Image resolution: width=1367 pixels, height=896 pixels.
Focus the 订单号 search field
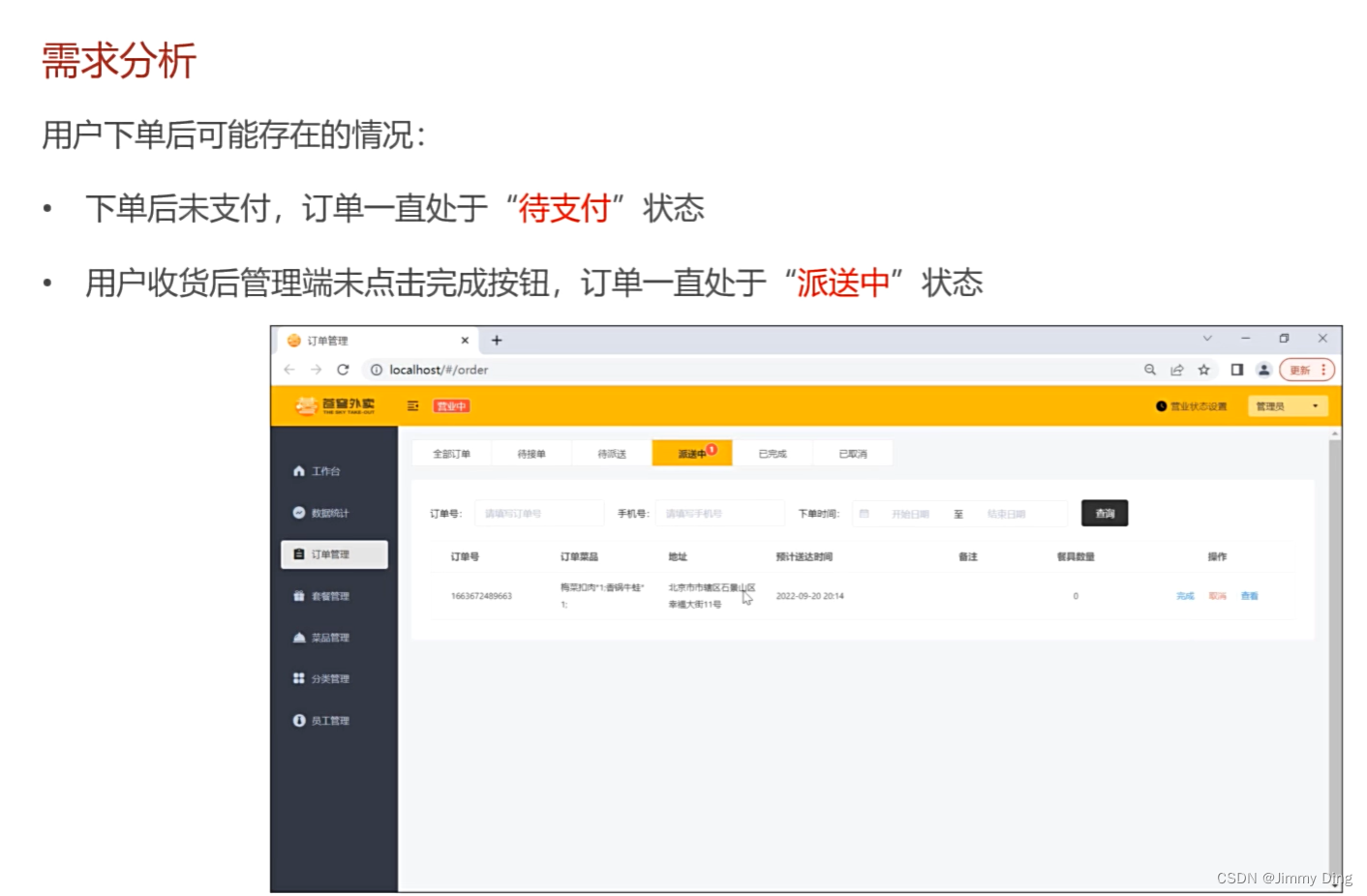point(539,514)
